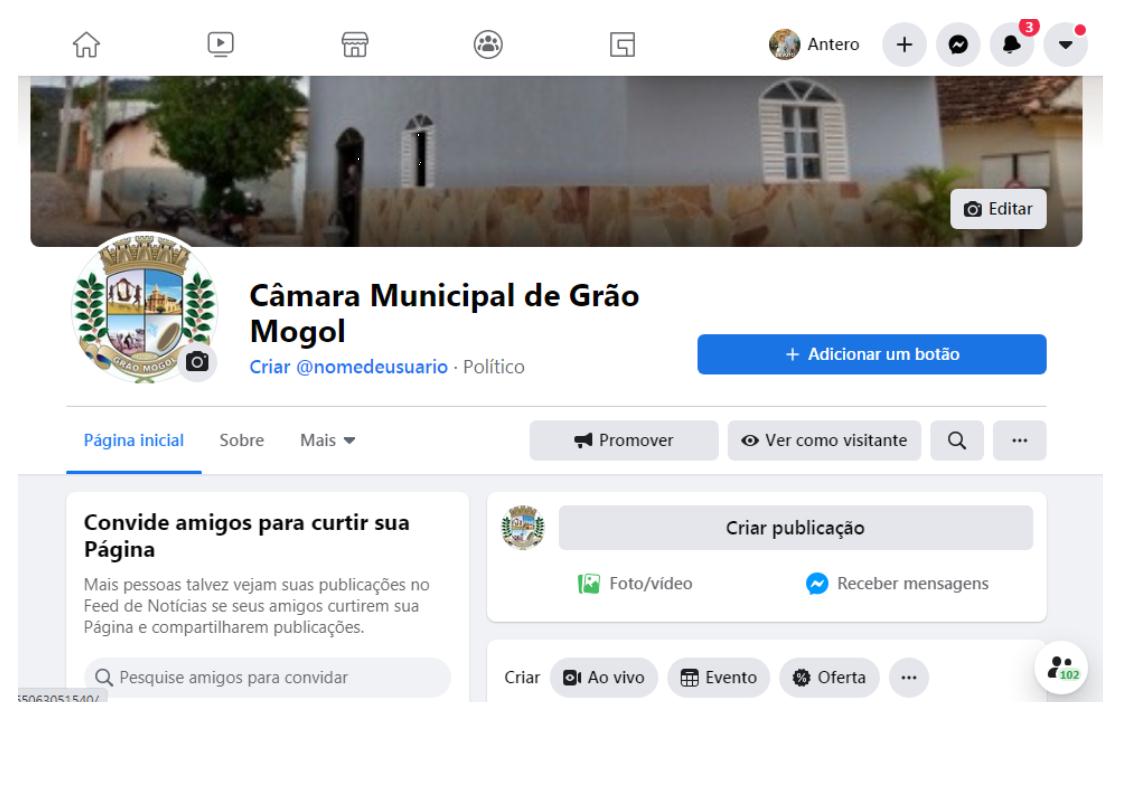Expand the Mais tab dropdown
Viewport: 1122px width, 793px height.
pos(319,441)
